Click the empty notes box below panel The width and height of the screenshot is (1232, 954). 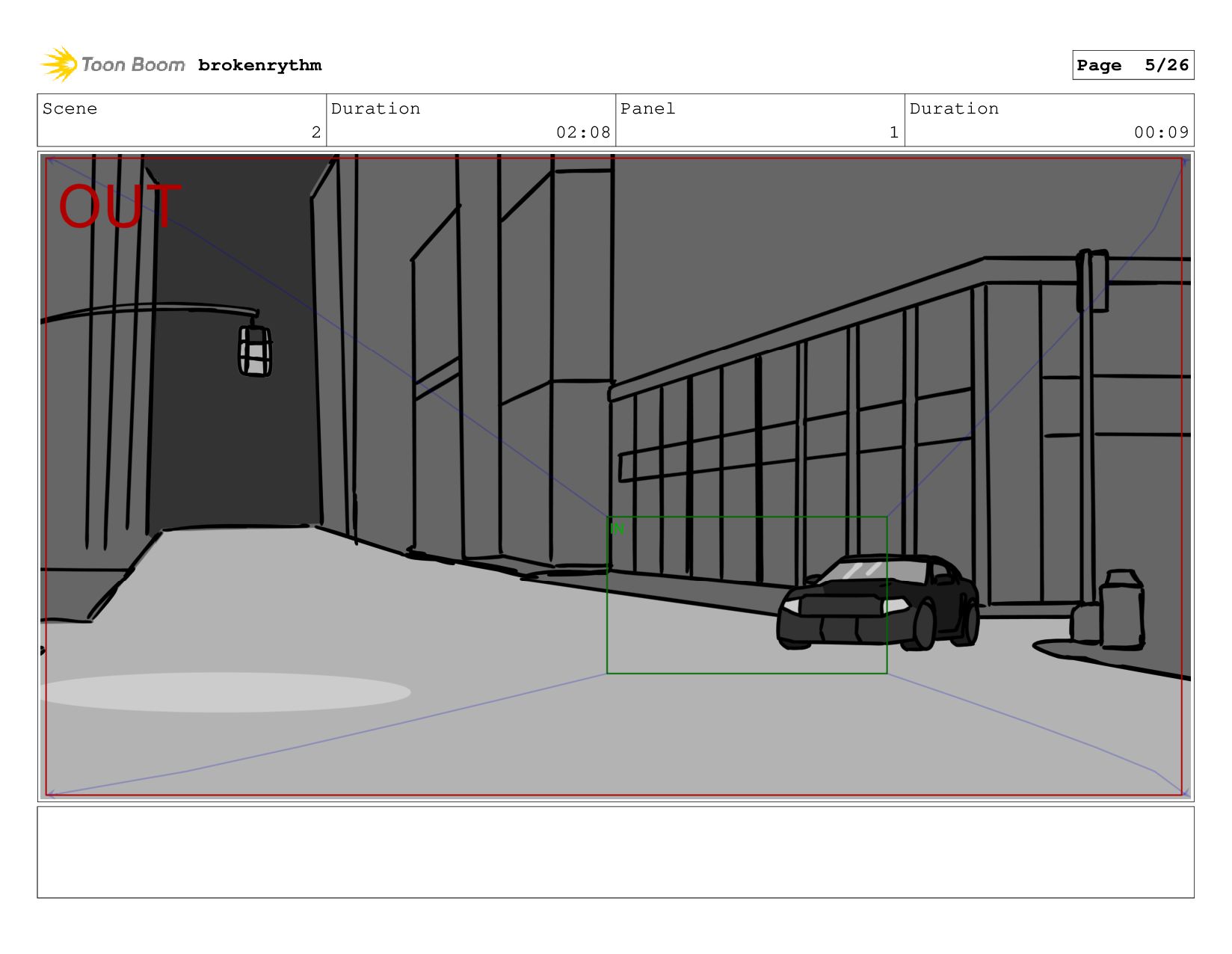(615, 852)
